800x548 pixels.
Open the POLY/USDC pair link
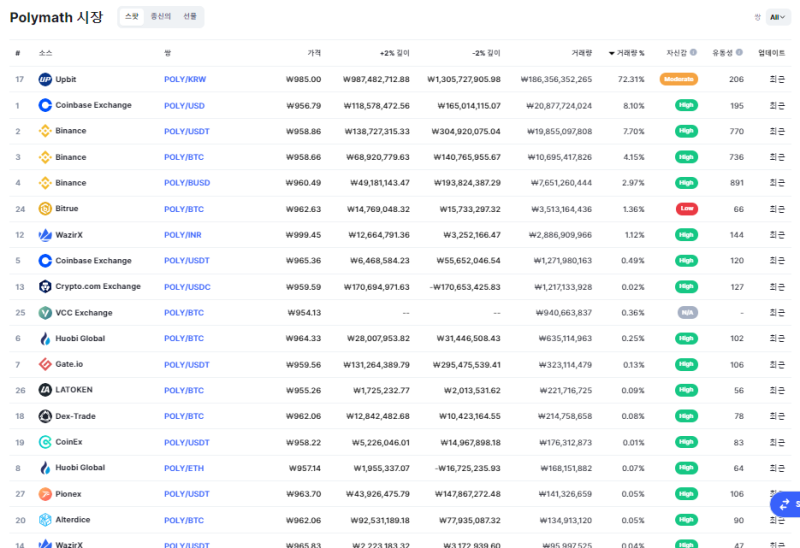pyautogui.click(x=187, y=287)
